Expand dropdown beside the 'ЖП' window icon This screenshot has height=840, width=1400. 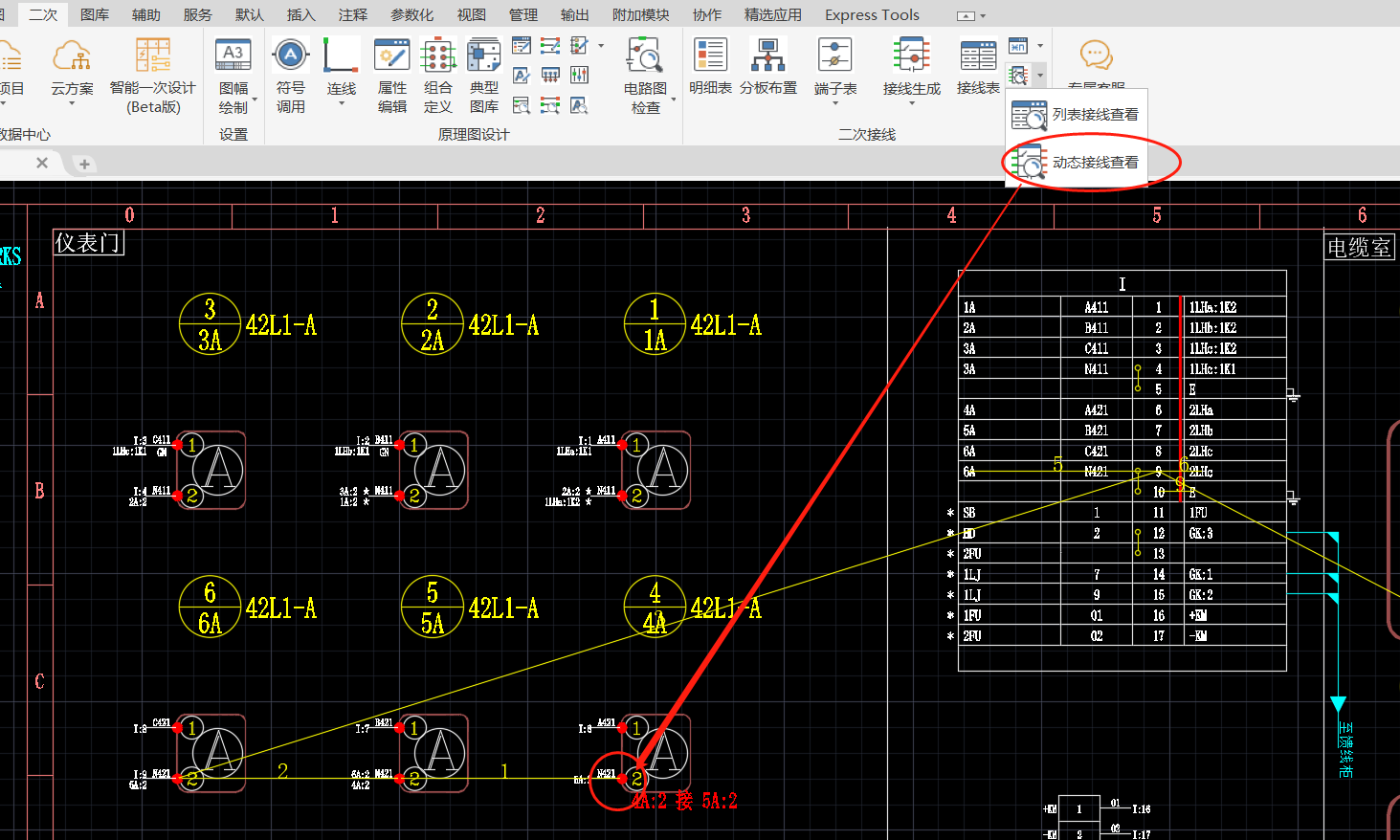tap(1040, 46)
